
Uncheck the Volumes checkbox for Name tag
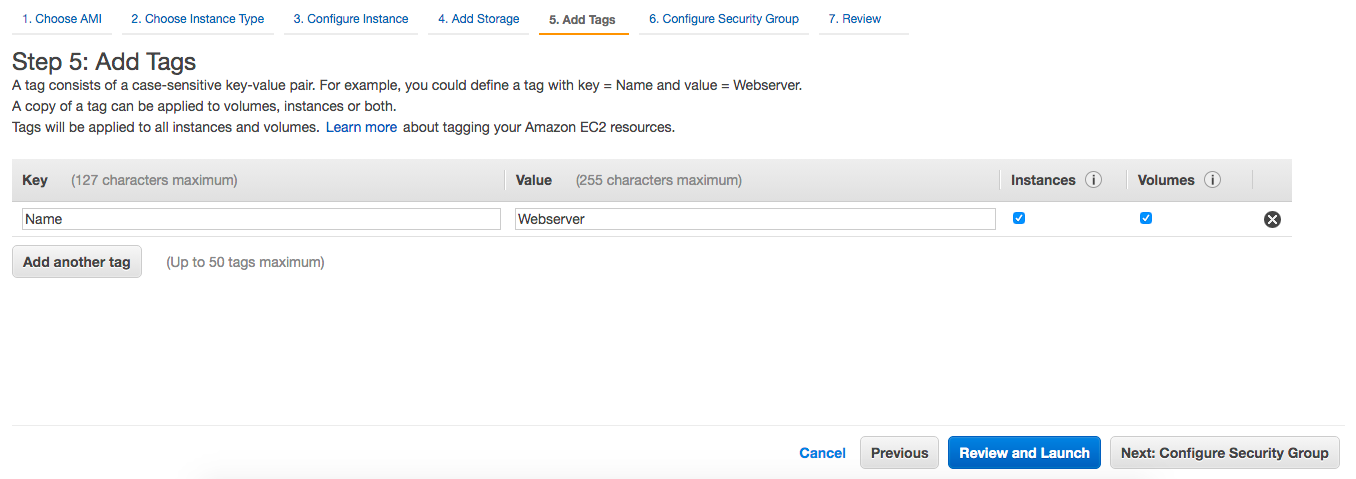1146,218
